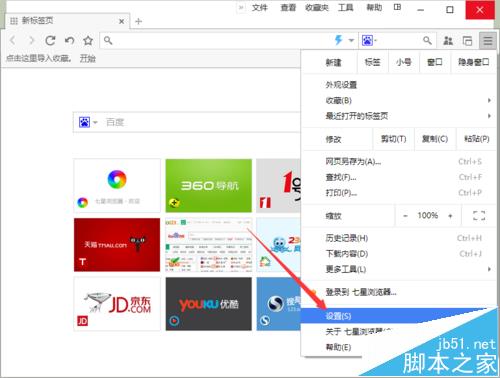Screen dimensions: 500x378
Task: Expand 最近打开的标签页 submenu
Action: (x=398, y=116)
